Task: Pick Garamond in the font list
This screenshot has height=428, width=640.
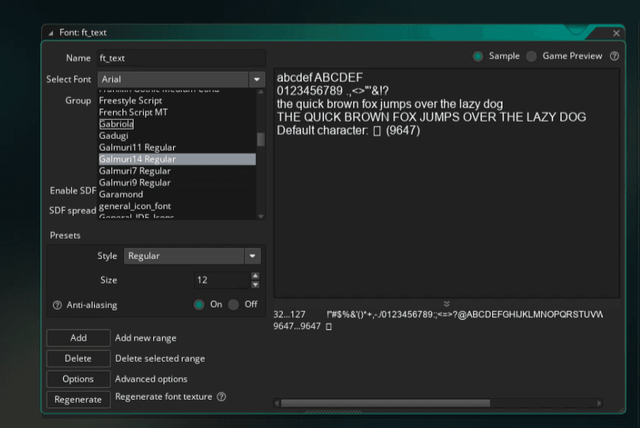Action: click(120, 194)
